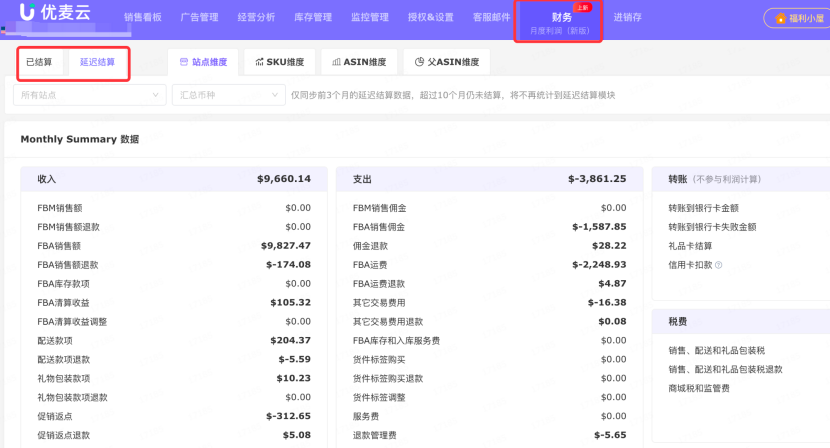Open 授权&设置 menu
Screen dimensions: 830x448
431,17
